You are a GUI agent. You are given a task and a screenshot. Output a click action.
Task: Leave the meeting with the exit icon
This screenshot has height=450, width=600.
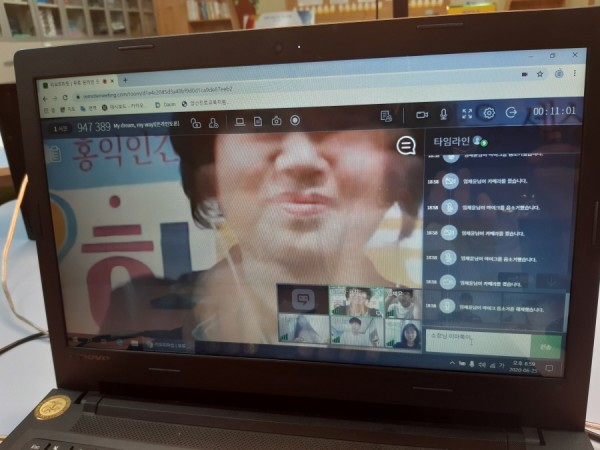511,112
